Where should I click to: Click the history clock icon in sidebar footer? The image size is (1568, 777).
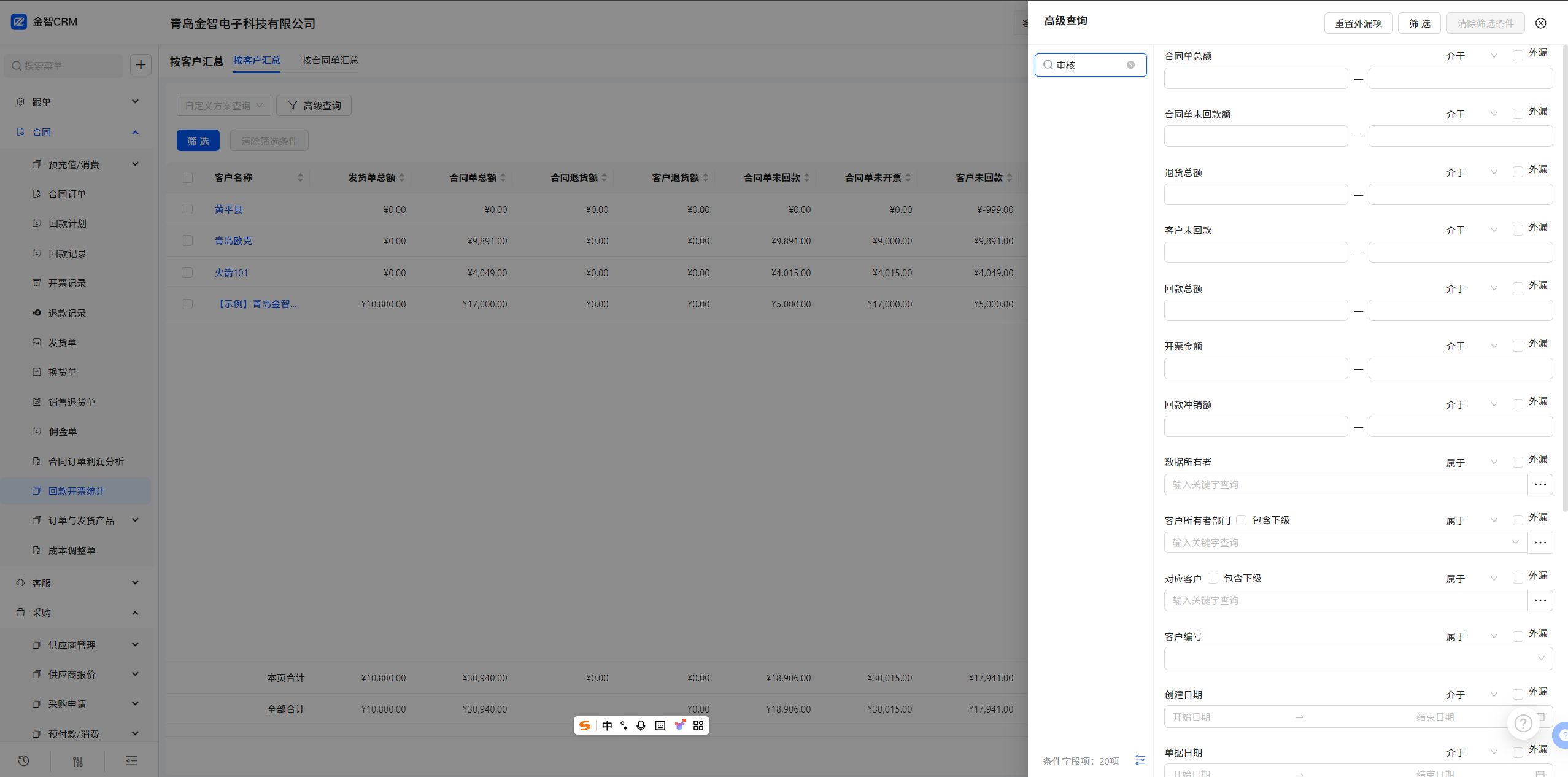coord(24,761)
